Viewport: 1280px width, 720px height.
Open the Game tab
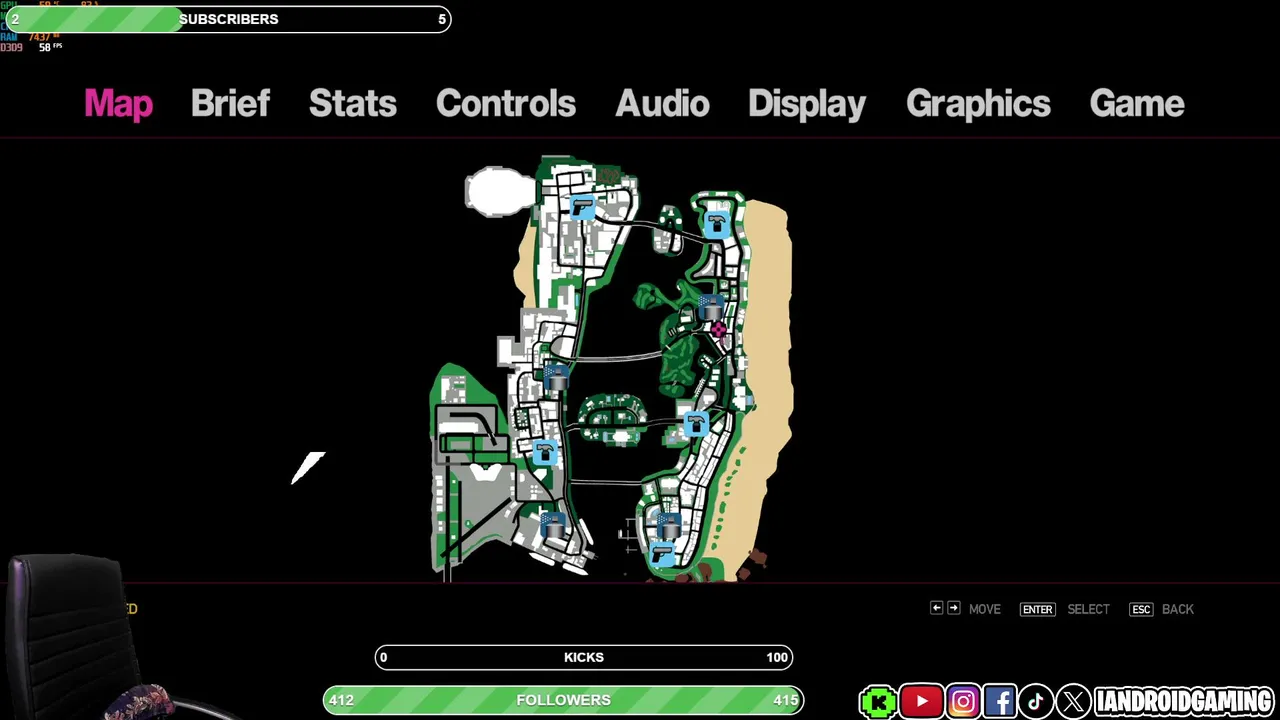(1137, 104)
